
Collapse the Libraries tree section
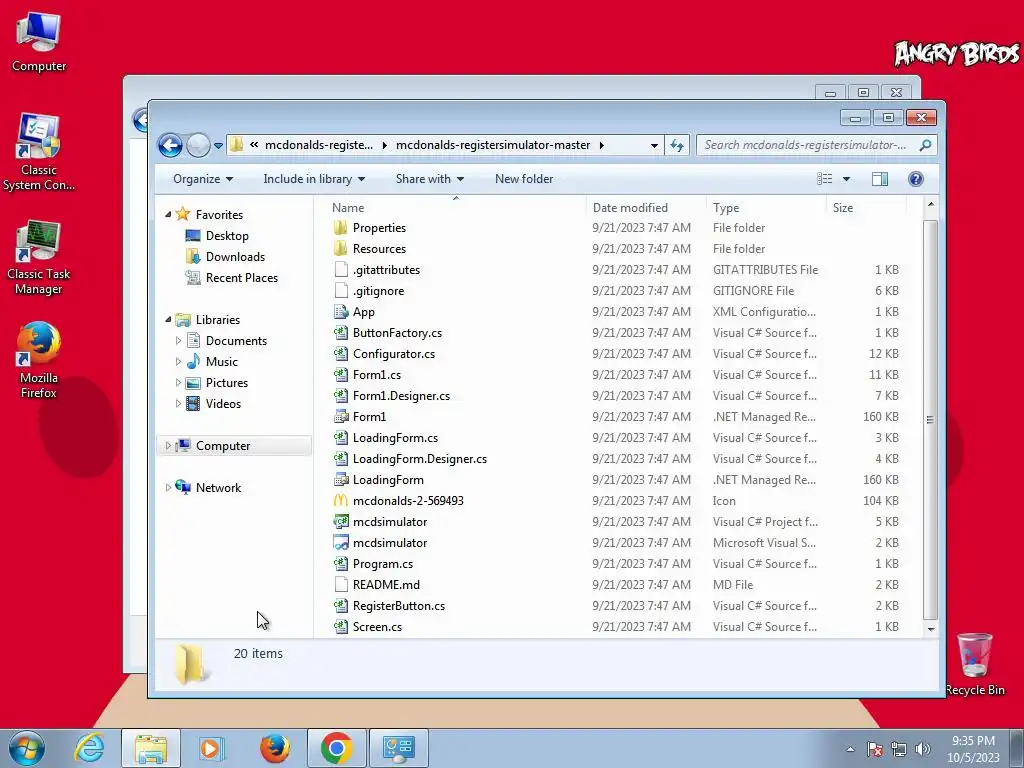pyautogui.click(x=168, y=319)
